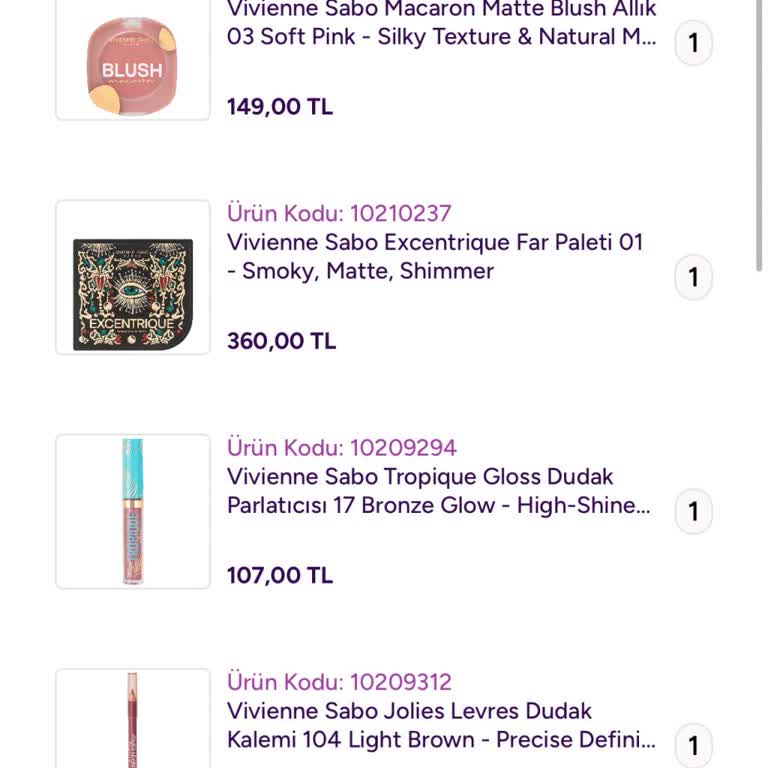The image size is (768, 768).
Task: Click the 107,00 TL price
Action: point(280,575)
